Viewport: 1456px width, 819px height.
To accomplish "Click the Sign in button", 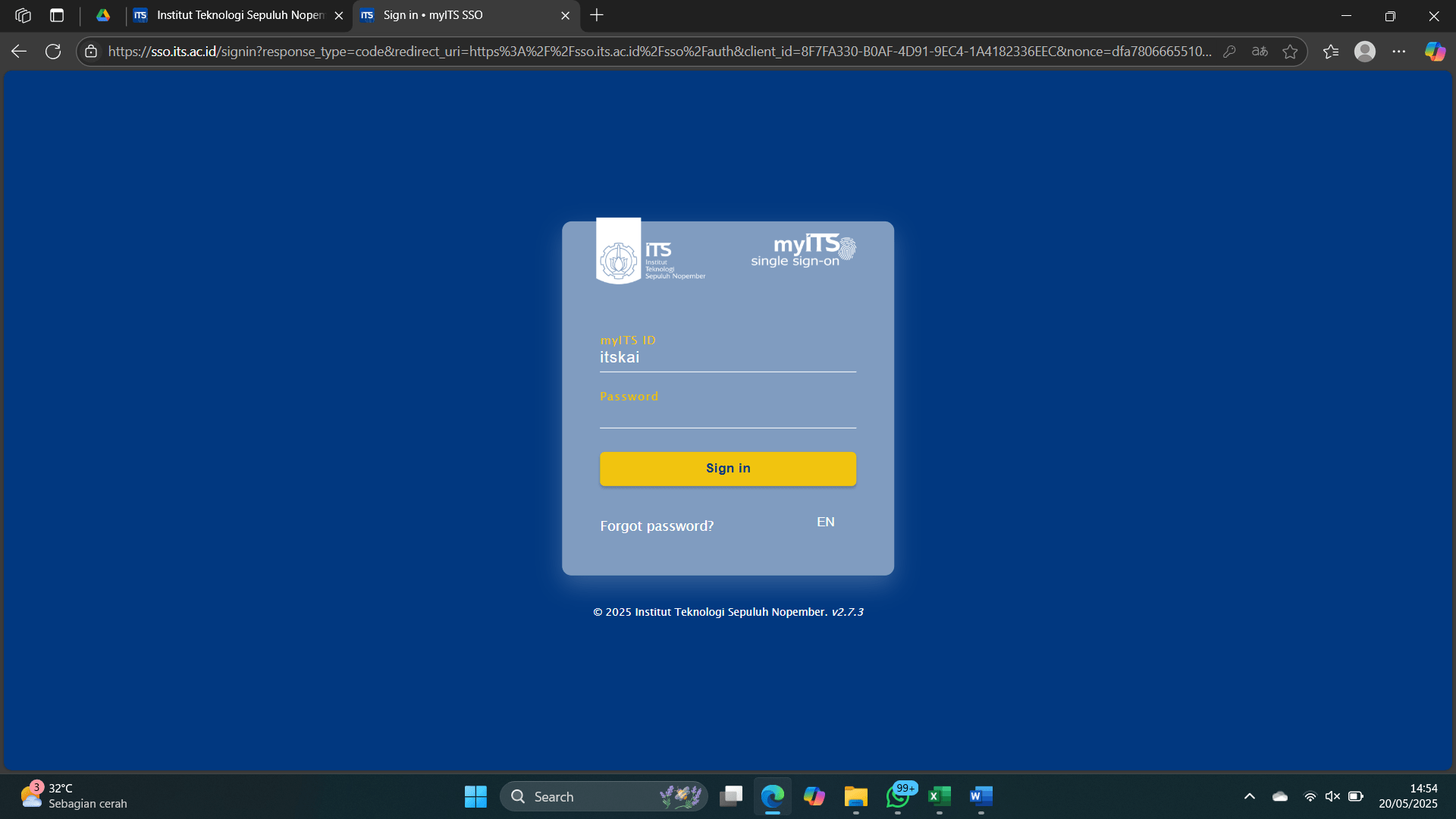I will click(728, 469).
